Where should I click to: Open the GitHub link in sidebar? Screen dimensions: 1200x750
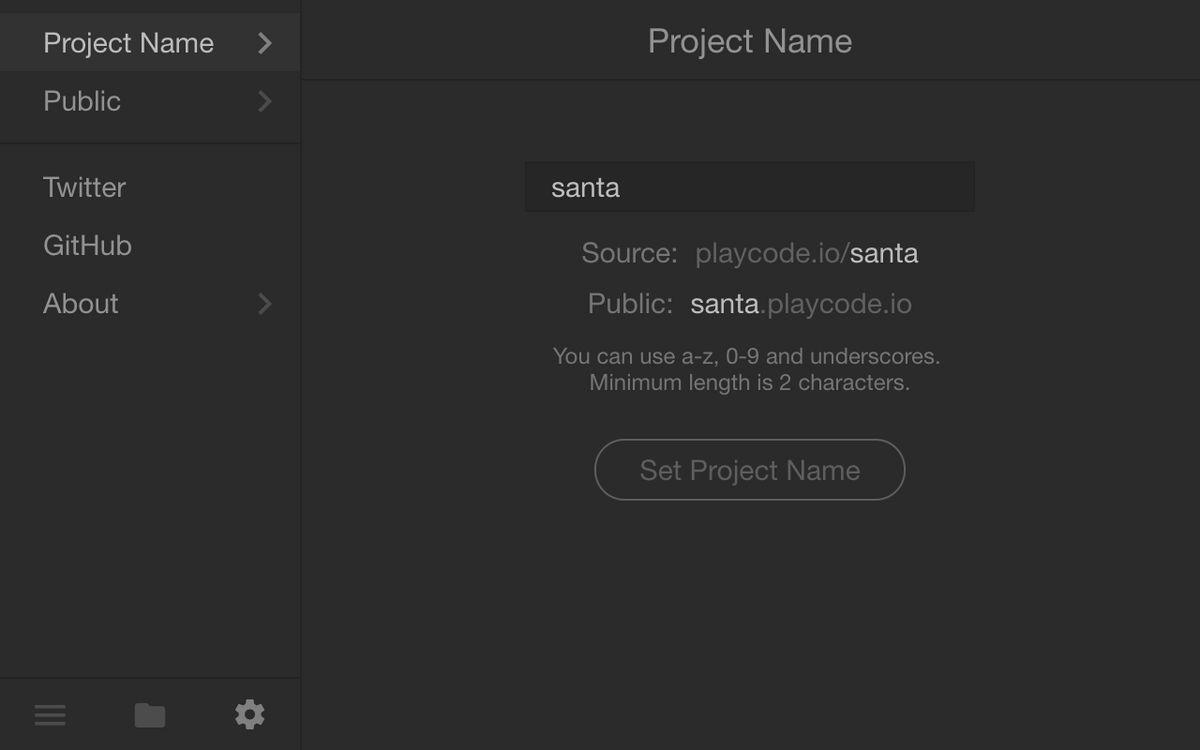coord(88,245)
